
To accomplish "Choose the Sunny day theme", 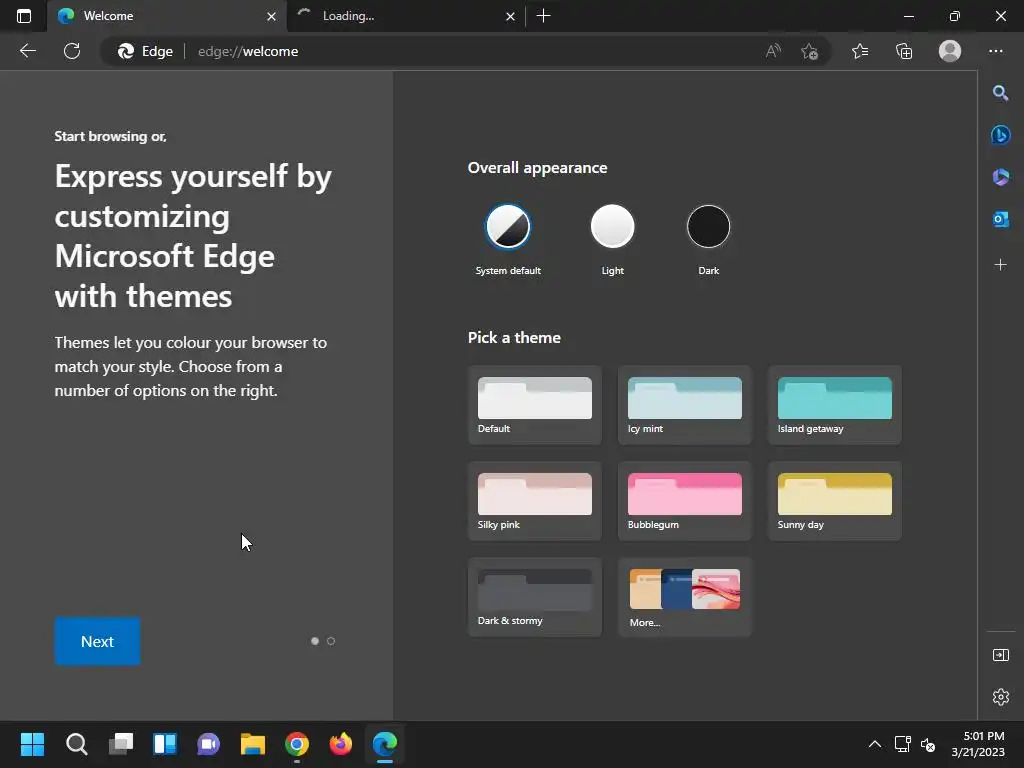I will [835, 501].
